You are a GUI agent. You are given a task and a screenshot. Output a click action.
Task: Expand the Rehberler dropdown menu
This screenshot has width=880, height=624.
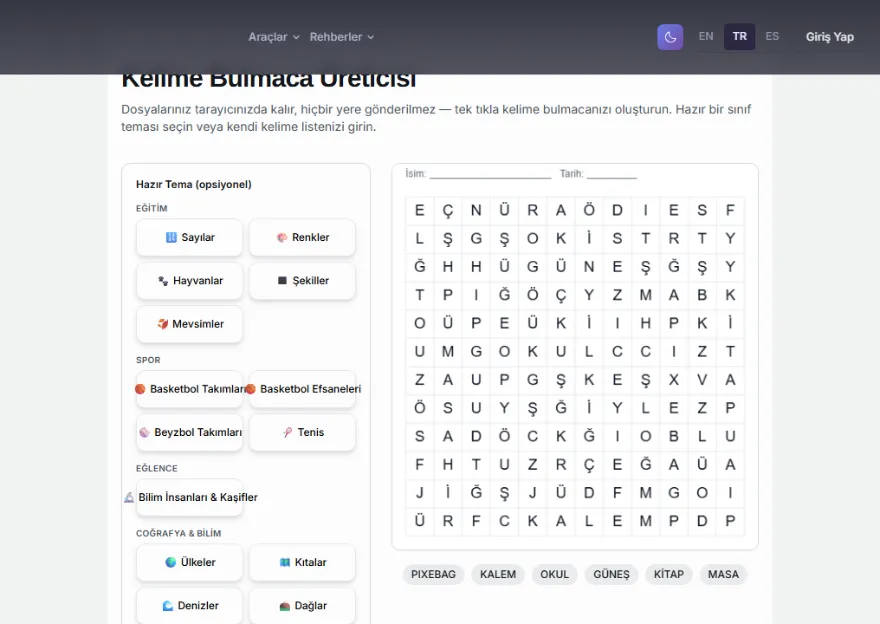342,37
